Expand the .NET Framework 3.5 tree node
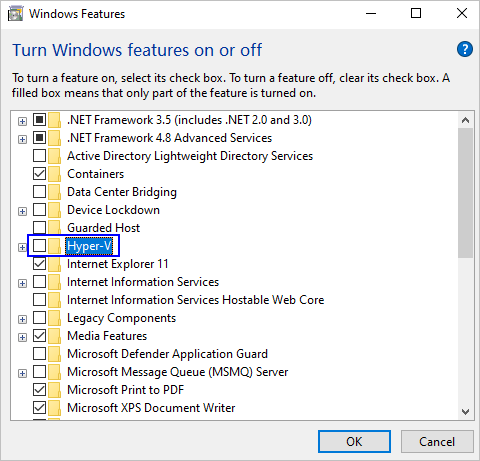The height and width of the screenshot is (461, 480). [22, 121]
